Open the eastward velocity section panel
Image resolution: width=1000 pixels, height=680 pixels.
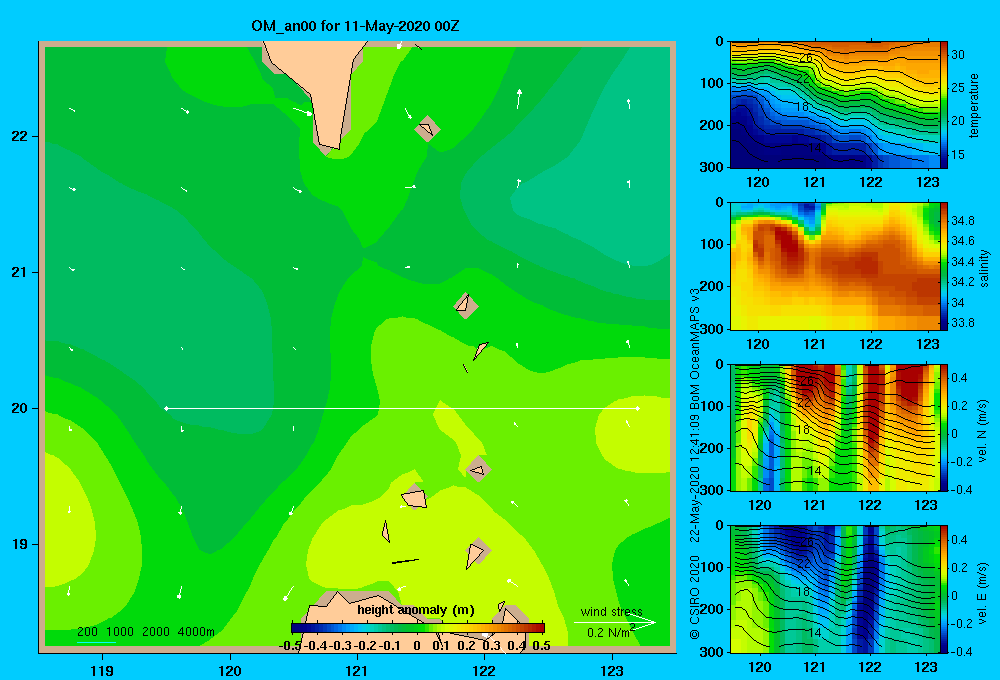(834, 589)
